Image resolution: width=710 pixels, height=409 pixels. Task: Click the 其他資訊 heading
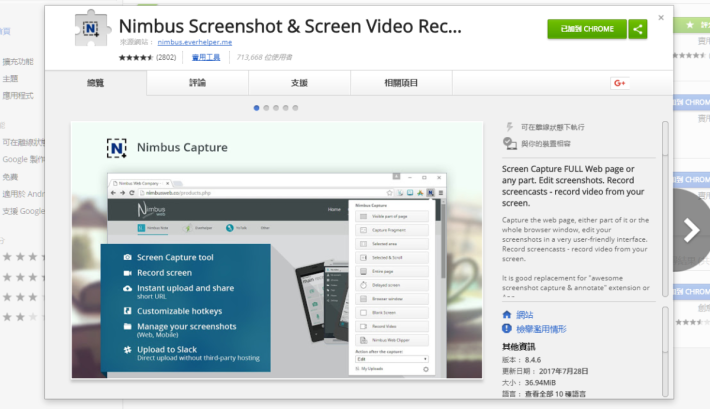pyautogui.click(x=518, y=347)
